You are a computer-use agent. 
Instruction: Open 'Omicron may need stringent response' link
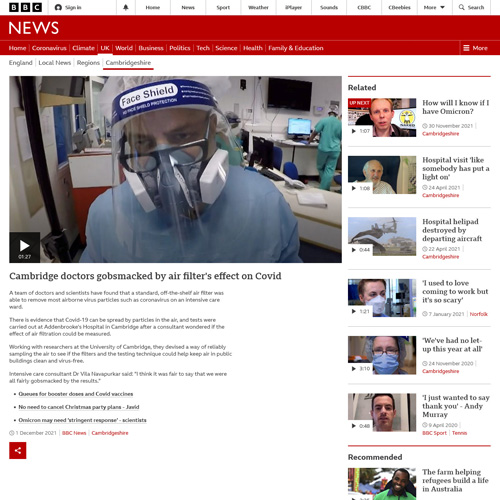coord(82,420)
